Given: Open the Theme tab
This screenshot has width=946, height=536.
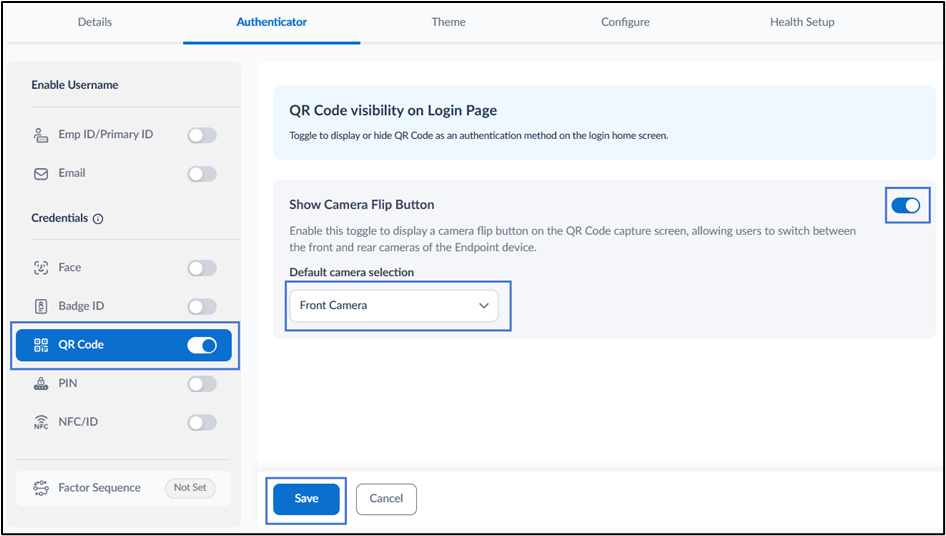Looking at the screenshot, I should pos(448,22).
